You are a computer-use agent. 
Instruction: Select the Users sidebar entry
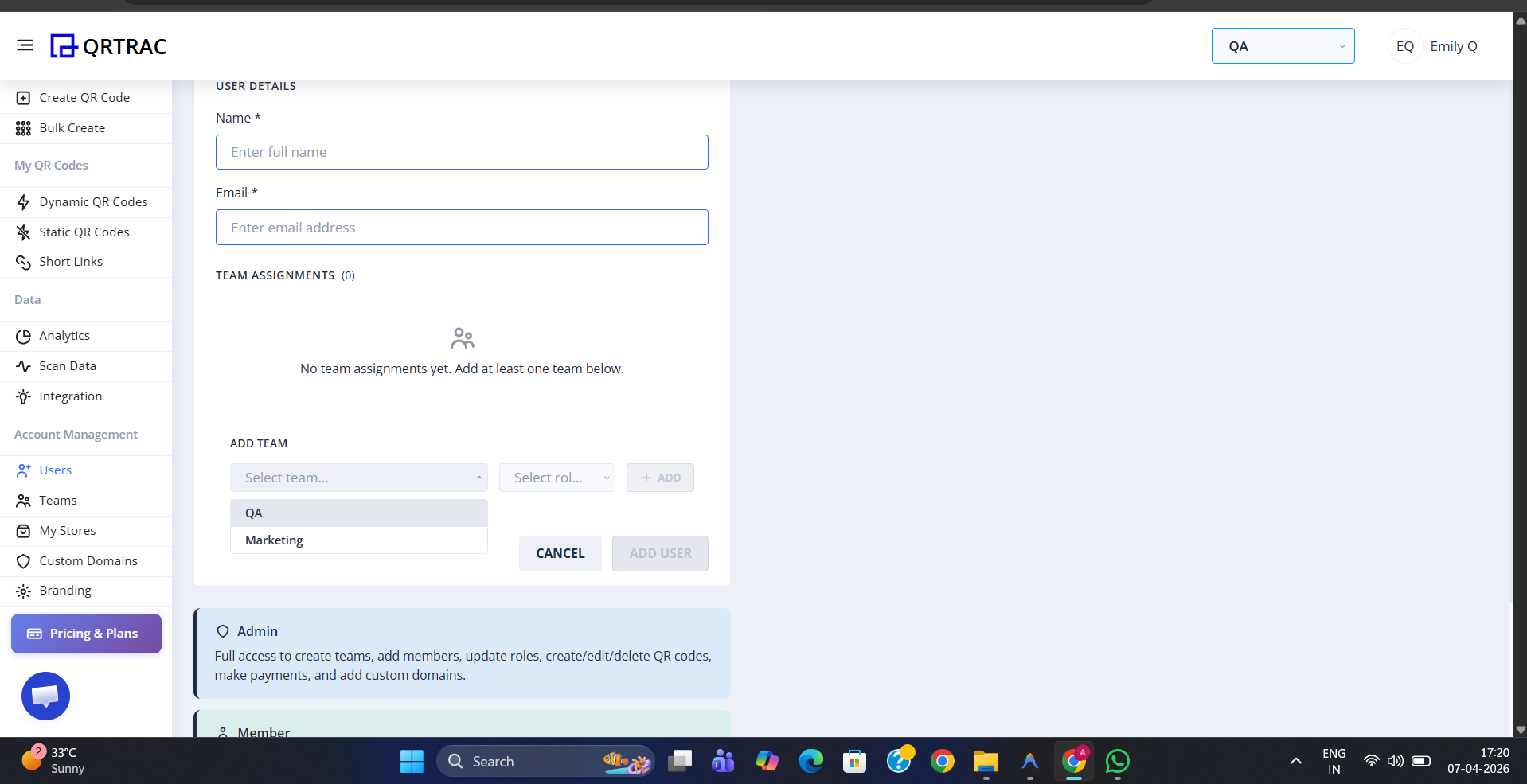pyautogui.click(x=54, y=470)
